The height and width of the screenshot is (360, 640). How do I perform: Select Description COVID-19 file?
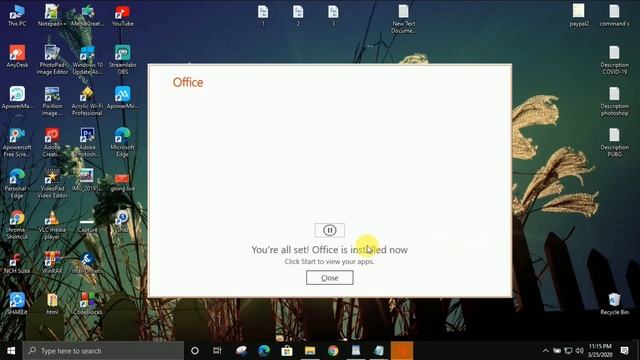tap(614, 60)
